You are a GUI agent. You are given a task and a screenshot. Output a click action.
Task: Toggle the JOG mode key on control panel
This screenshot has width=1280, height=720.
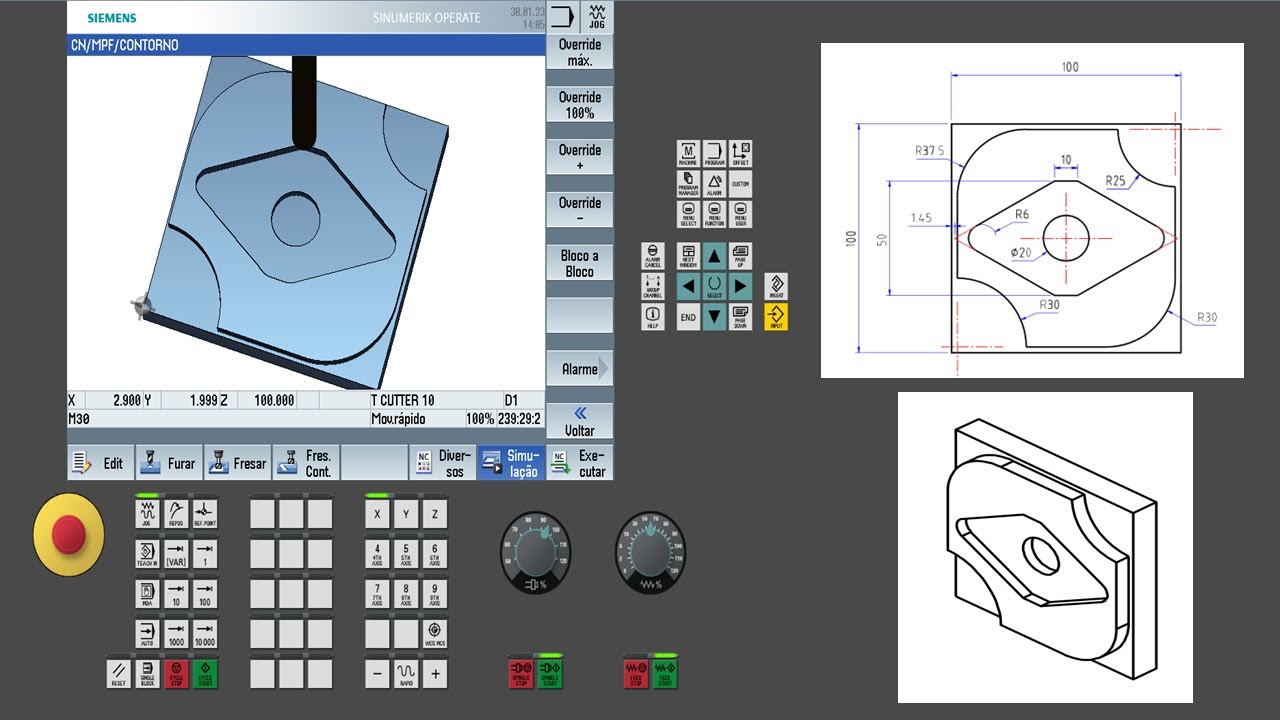click(147, 513)
